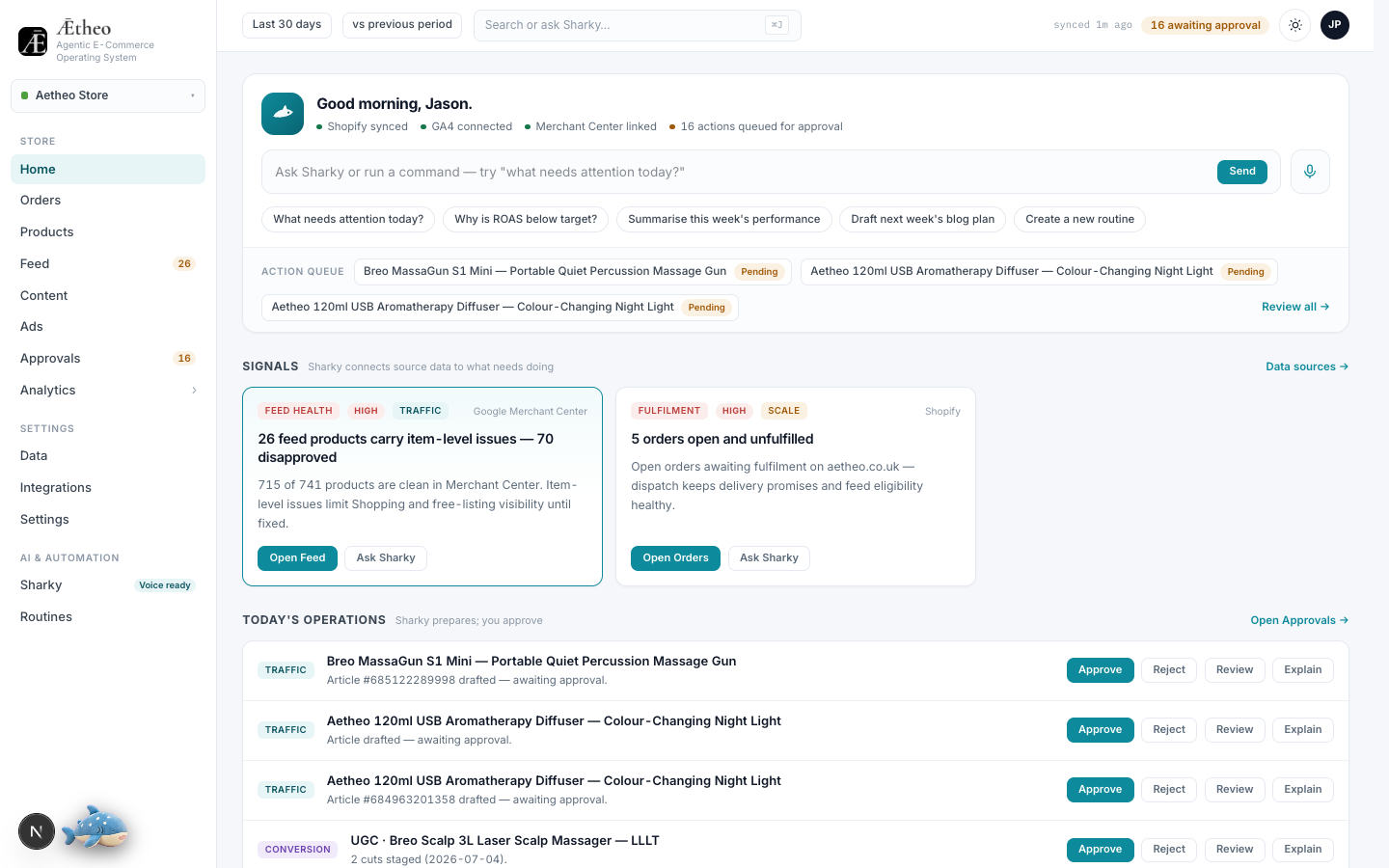1389x868 pixels.
Task: Select the What needs attention today? prompt
Action: 348,220
